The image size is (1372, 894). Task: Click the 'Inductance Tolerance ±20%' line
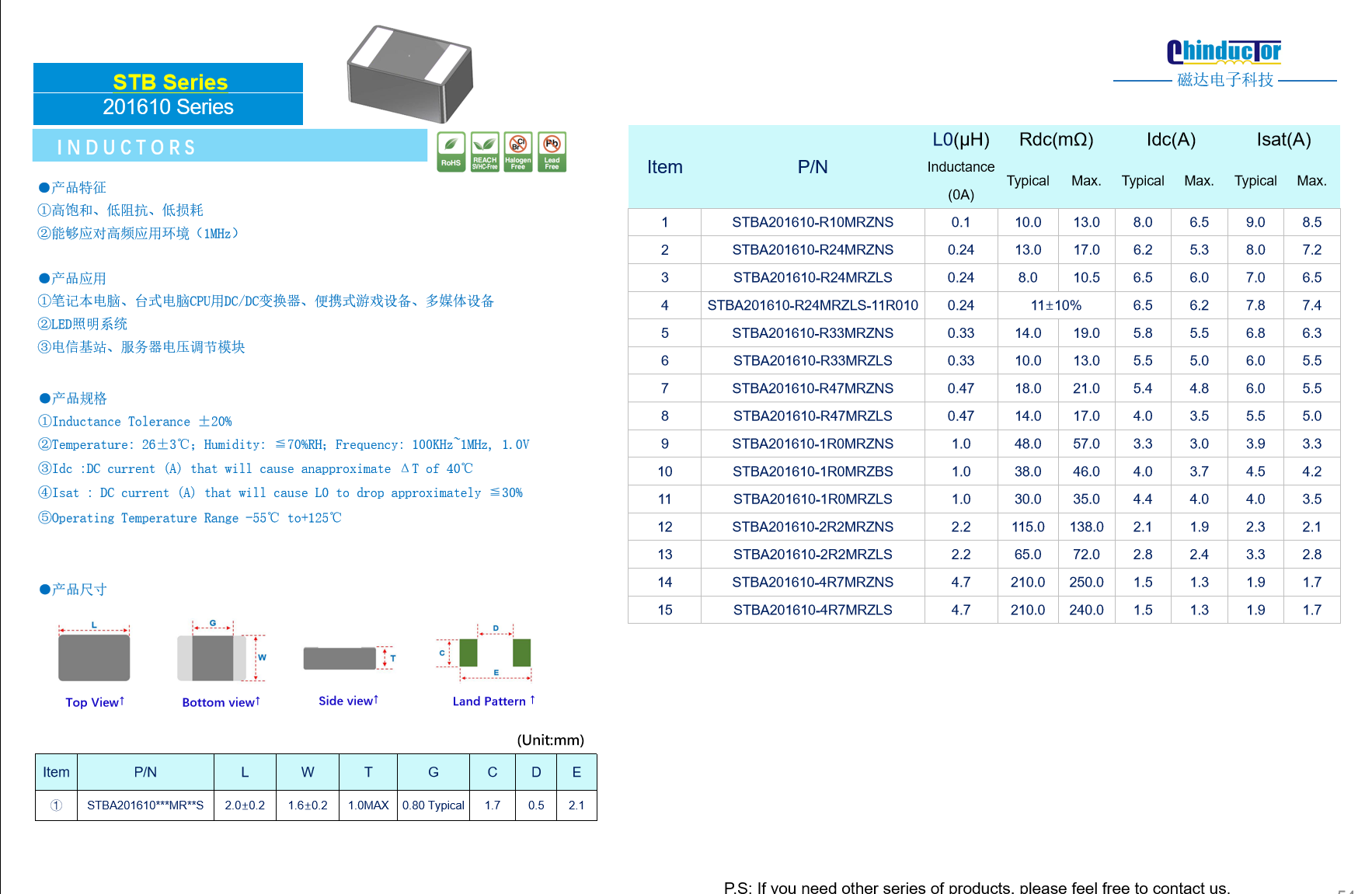[x=135, y=421]
